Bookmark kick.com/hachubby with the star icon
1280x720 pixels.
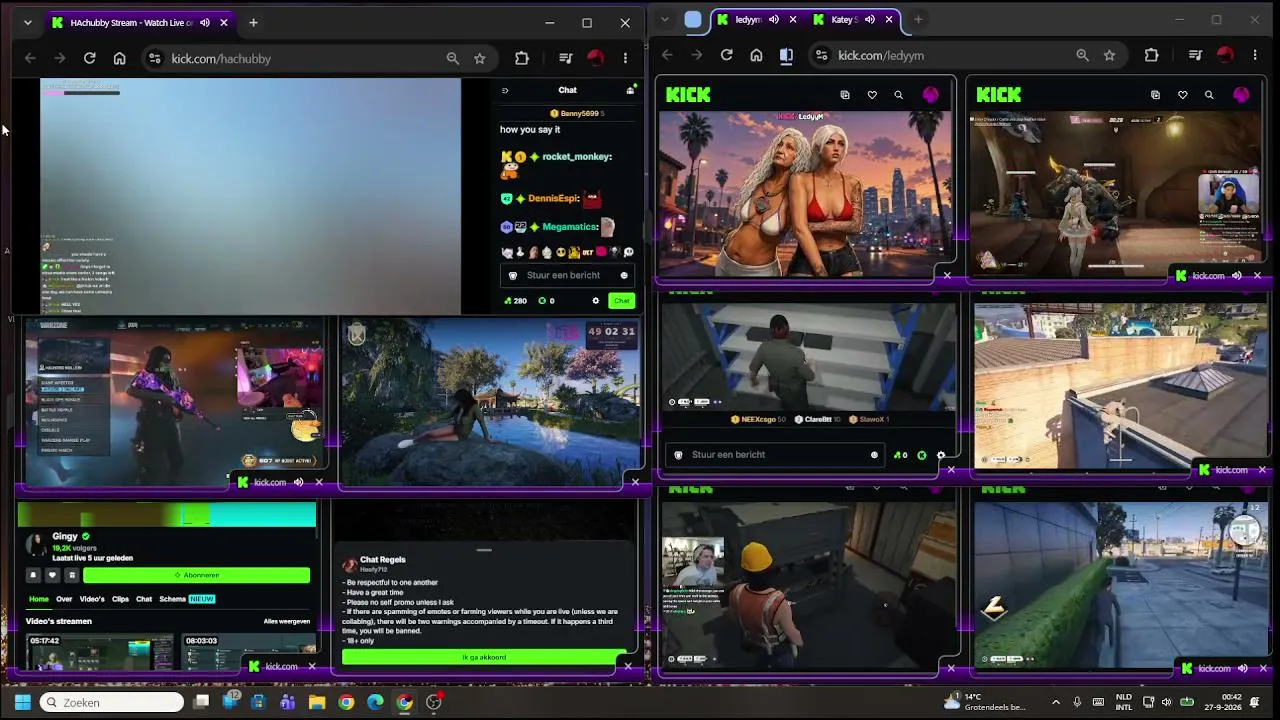coord(480,59)
